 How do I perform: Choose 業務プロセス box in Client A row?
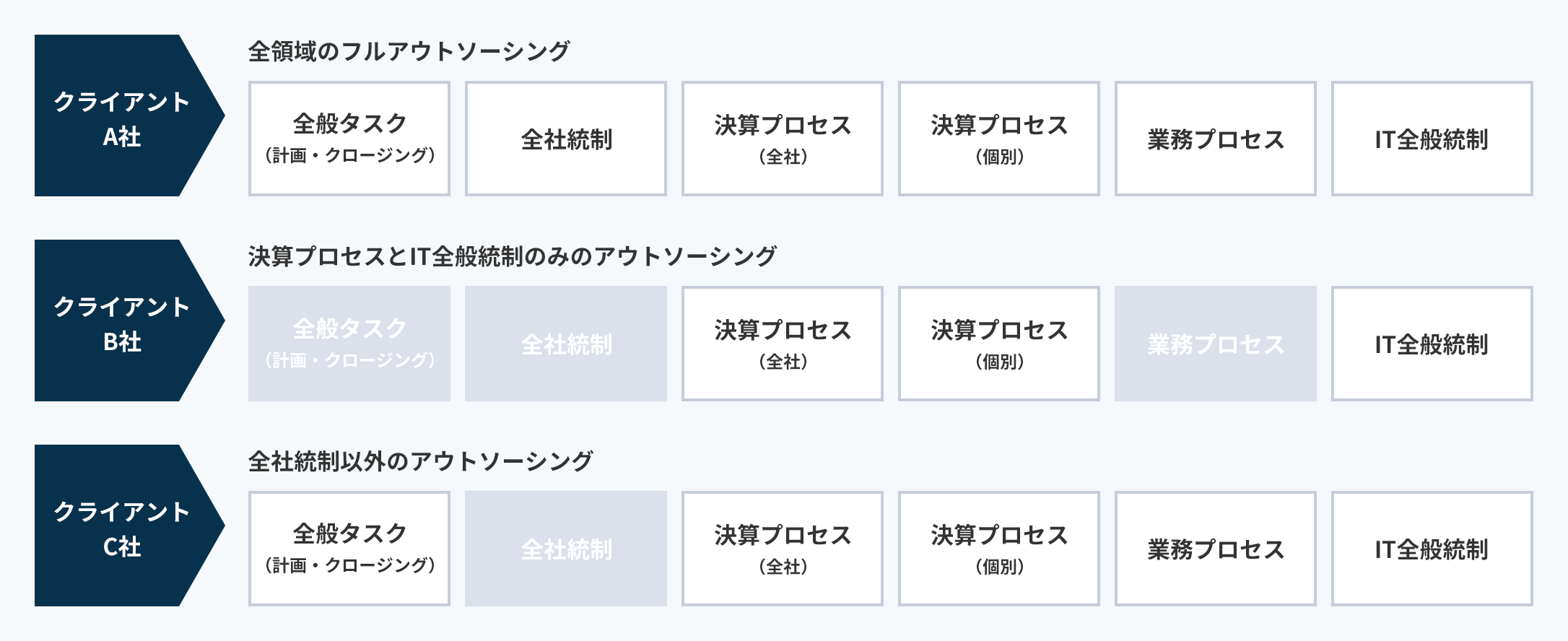click(1216, 139)
